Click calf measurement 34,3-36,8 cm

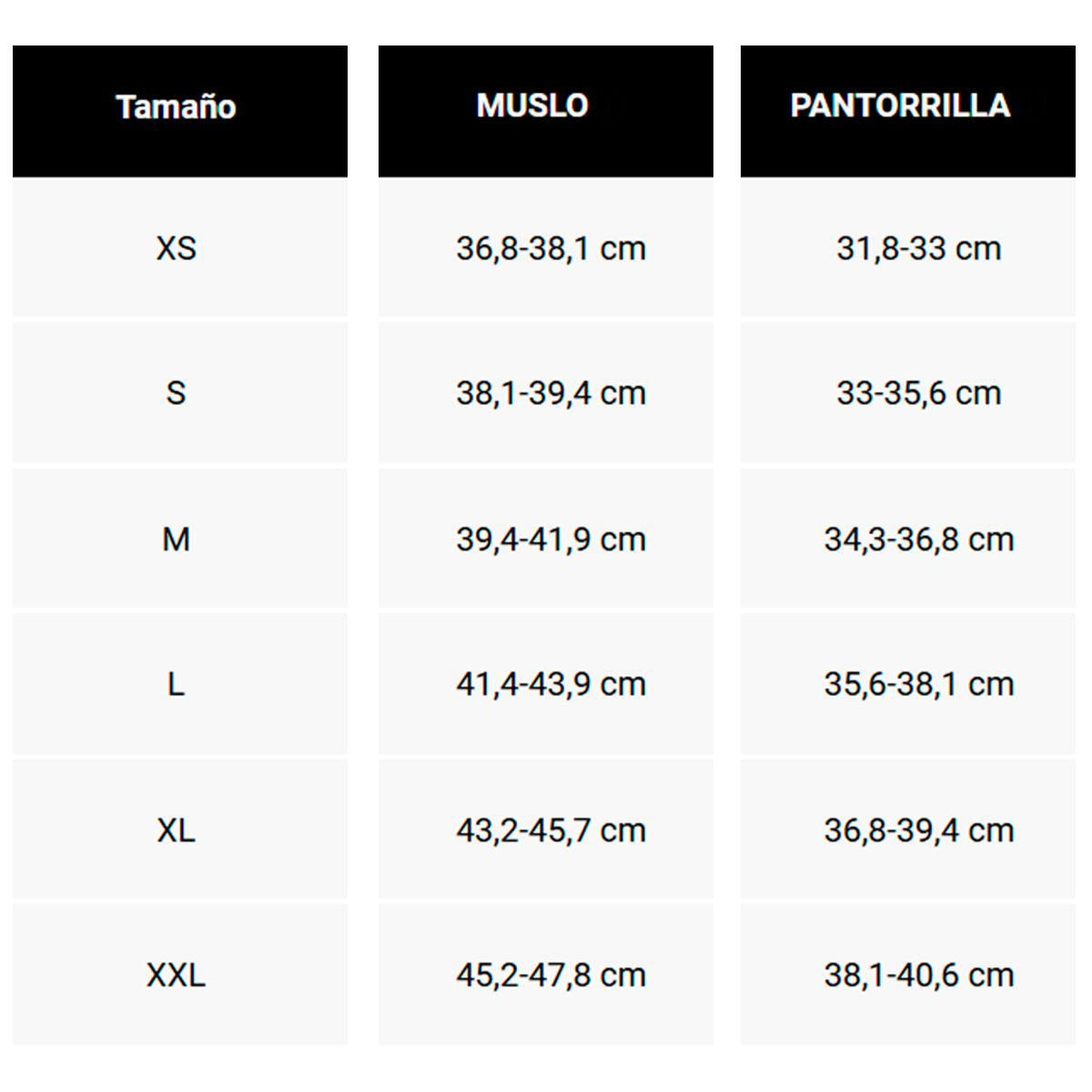[918, 539]
